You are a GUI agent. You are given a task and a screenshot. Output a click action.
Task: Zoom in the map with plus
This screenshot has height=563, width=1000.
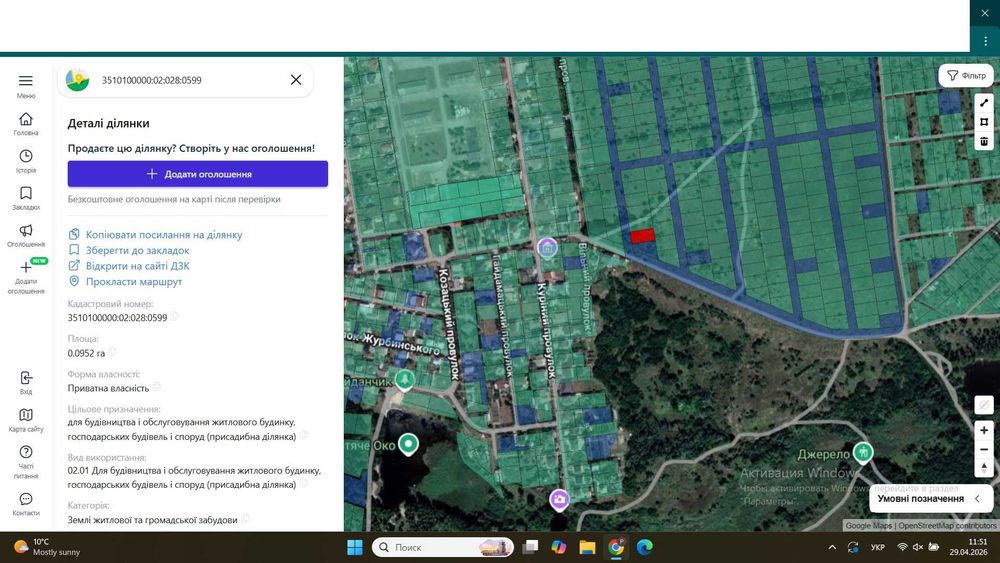click(984, 430)
